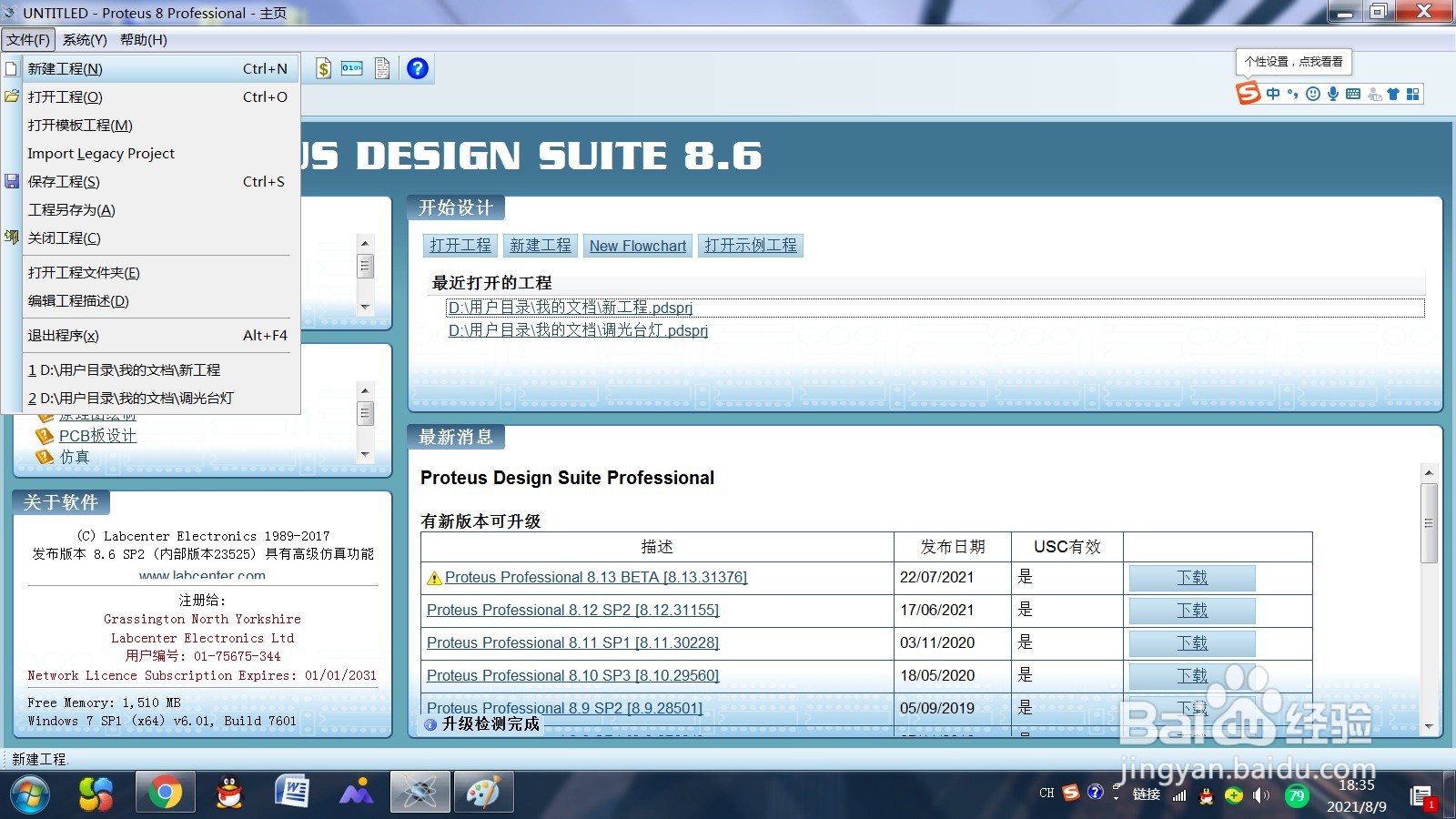Click the new project icon beside 新建工程(N)
The height and width of the screenshot is (819, 1456).
(x=11, y=68)
